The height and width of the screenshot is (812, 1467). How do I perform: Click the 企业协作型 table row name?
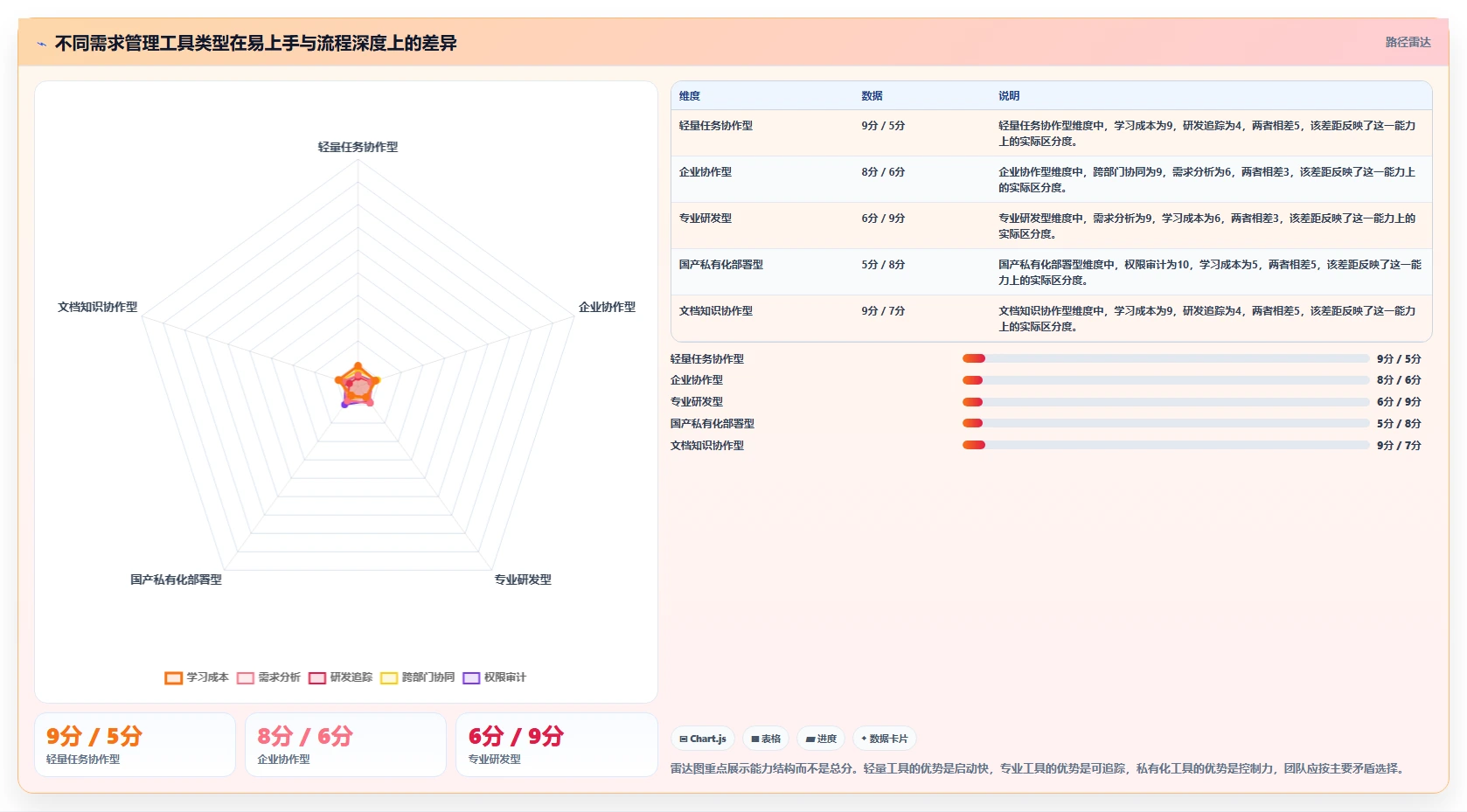(706, 172)
